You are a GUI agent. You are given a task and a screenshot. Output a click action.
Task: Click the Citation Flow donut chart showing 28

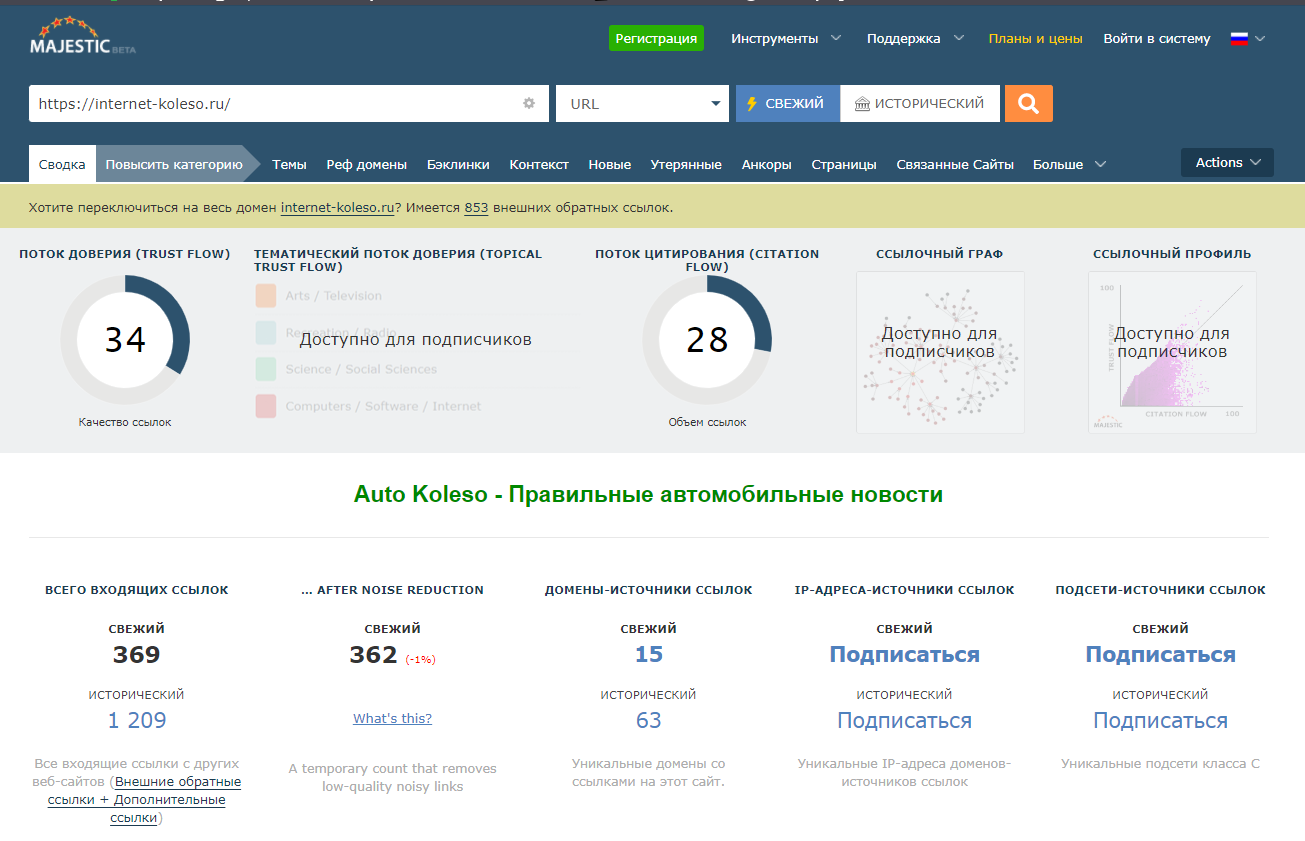point(707,340)
